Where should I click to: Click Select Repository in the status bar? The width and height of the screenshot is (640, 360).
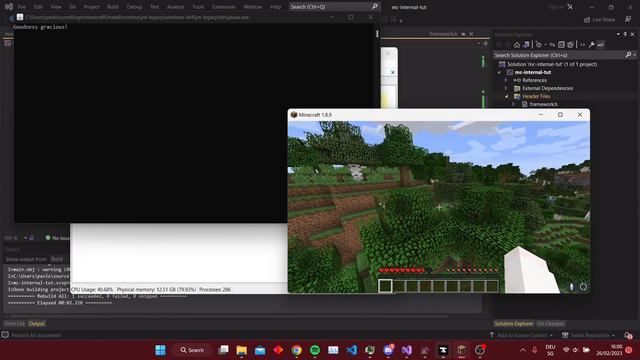click(x=589, y=335)
